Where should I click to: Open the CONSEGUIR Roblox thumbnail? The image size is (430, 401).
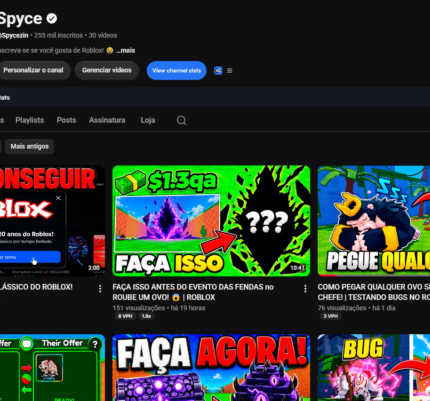point(52,221)
